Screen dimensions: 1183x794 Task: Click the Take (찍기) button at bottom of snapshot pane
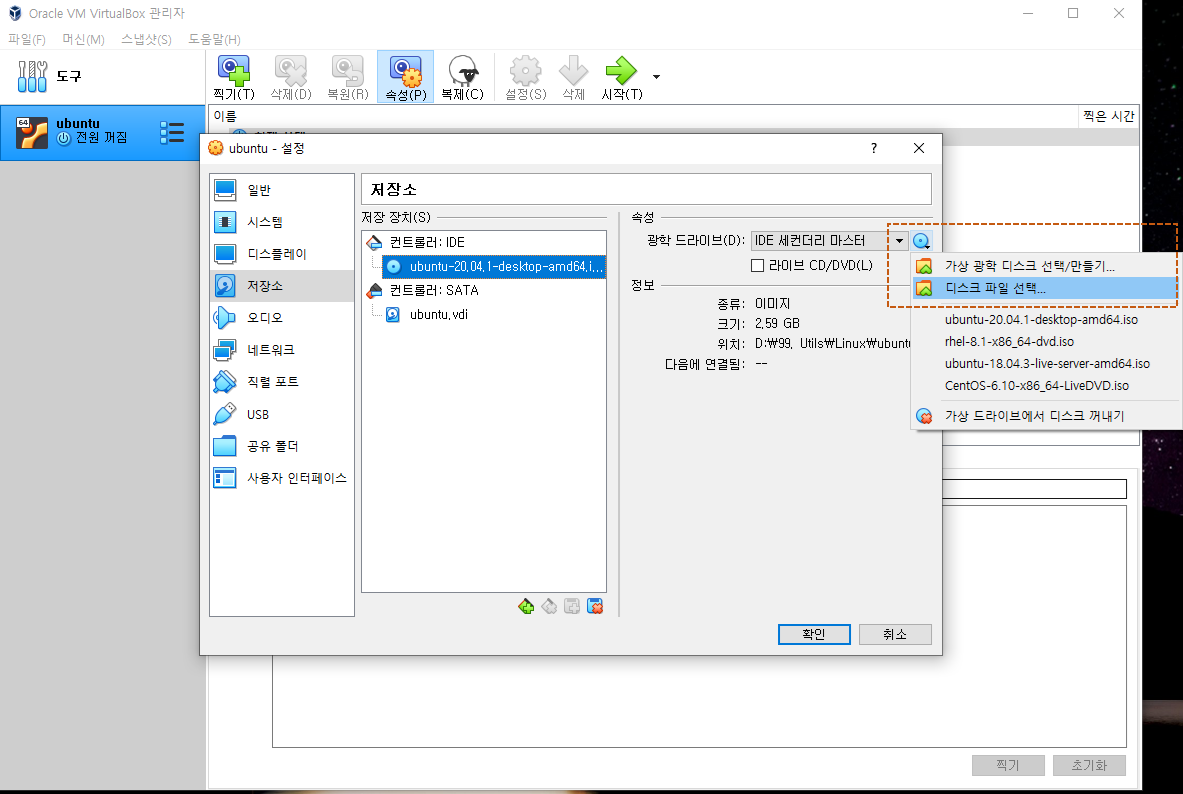1008,765
